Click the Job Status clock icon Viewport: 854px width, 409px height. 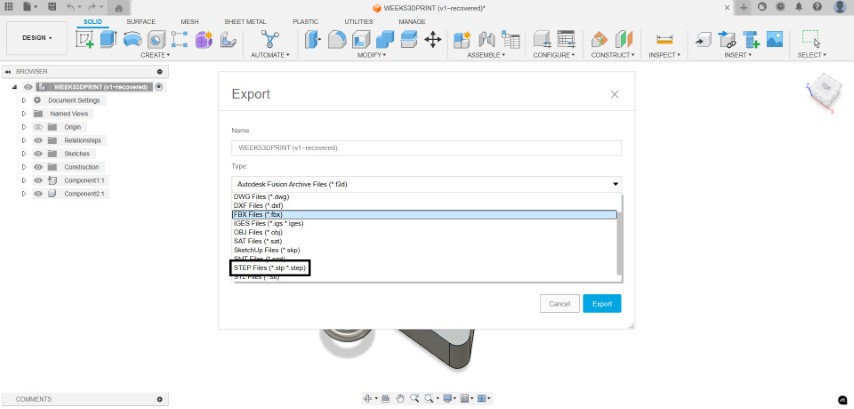point(780,7)
